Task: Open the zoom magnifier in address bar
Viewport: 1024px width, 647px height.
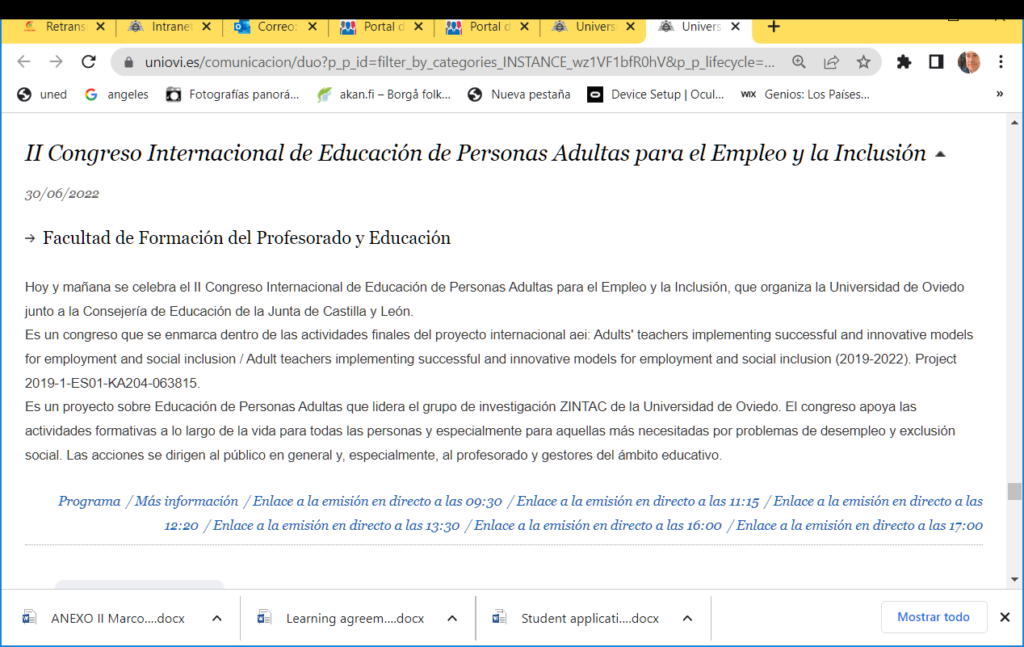Action: click(x=799, y=62)
